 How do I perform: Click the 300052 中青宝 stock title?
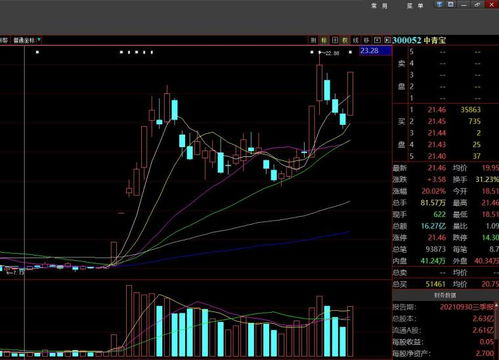(x=419, y=40)
